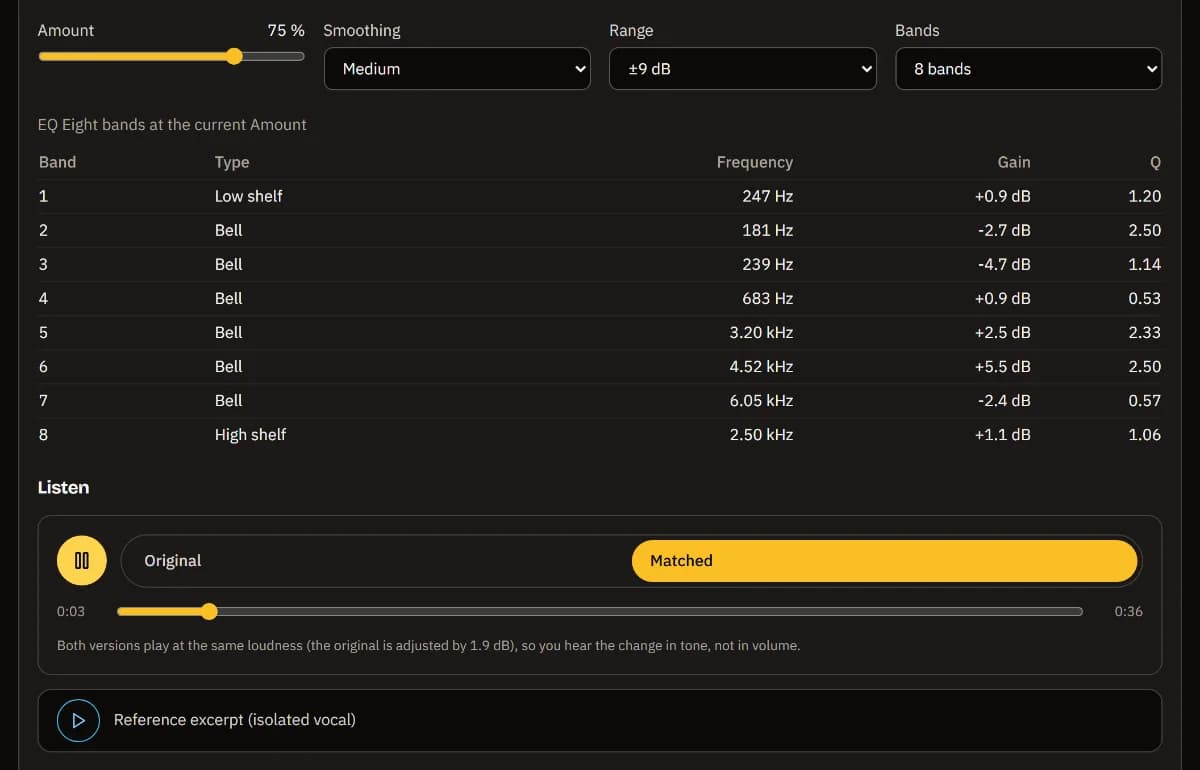Expand the Bands dropdown showing 8 bands
Viewport: 1200px width, 770px height.
(x=1028, y=69)
